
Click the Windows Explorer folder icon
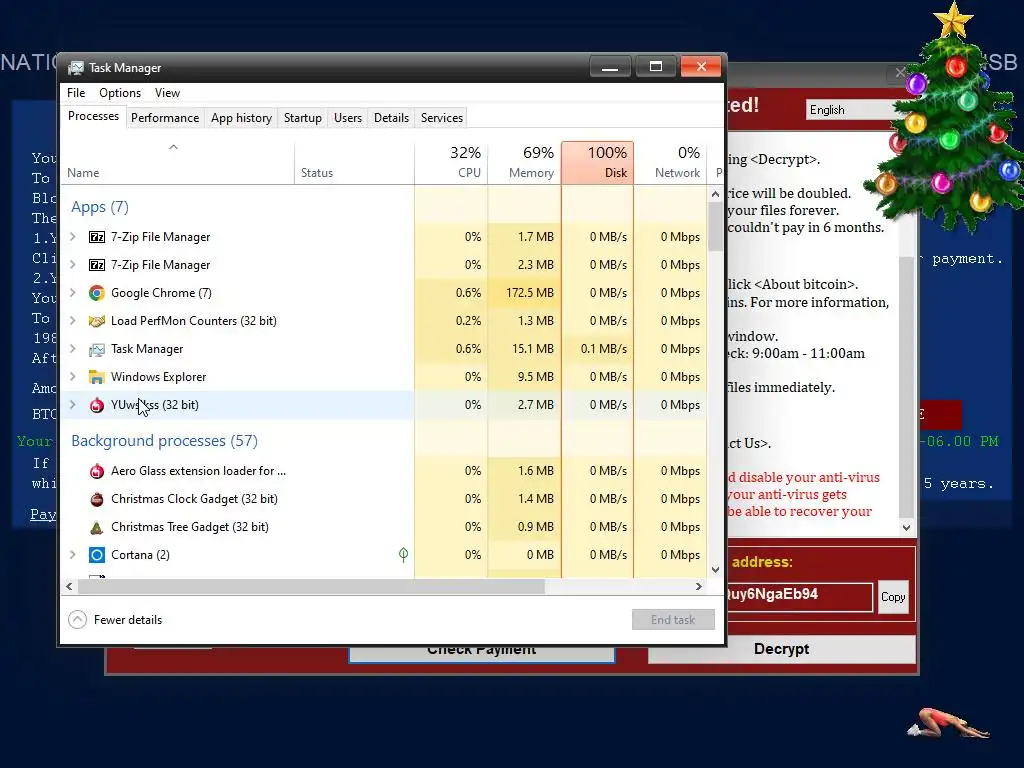tap(97, 377)
